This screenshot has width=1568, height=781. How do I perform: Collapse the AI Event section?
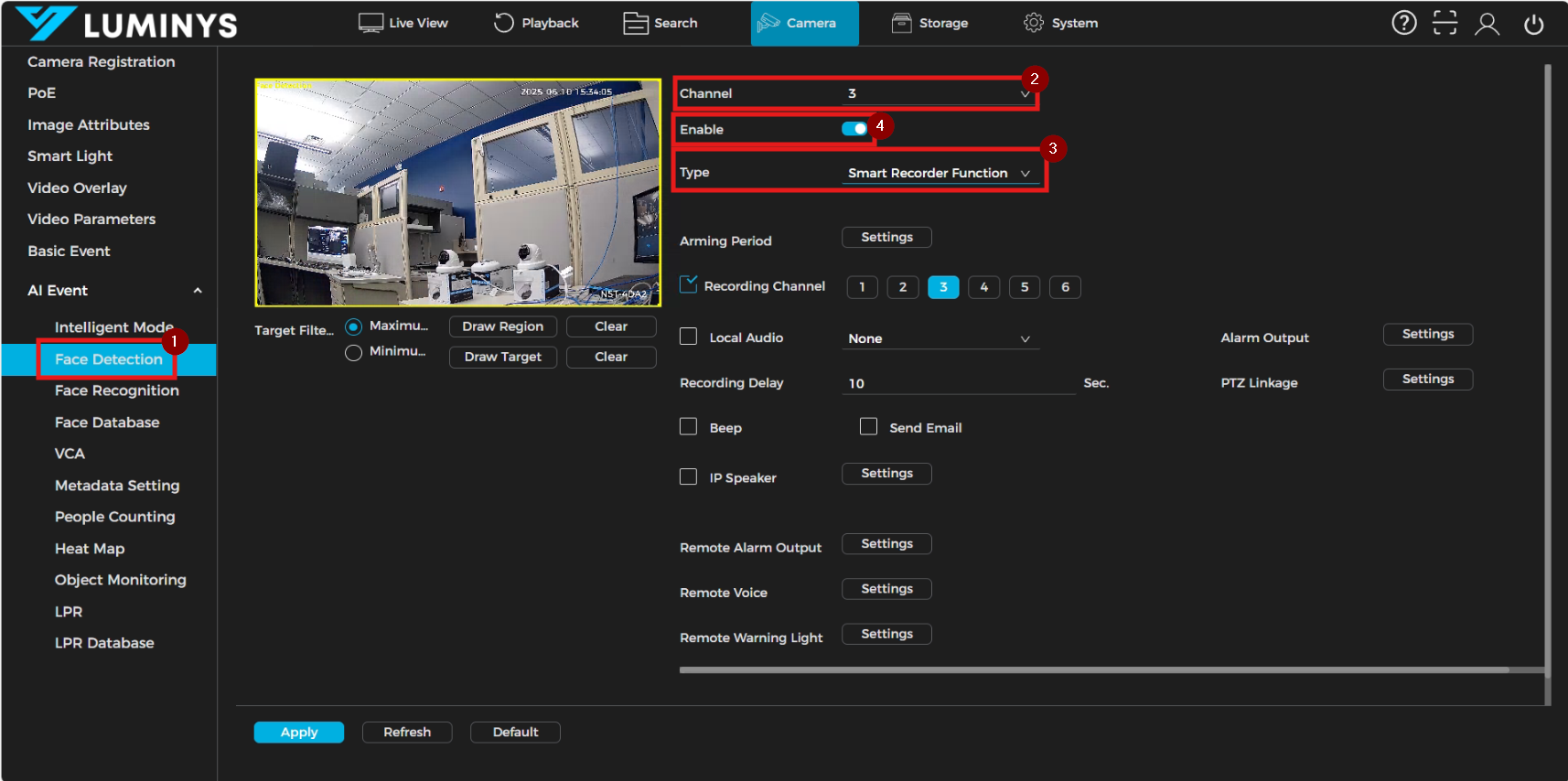click(198, 291)
